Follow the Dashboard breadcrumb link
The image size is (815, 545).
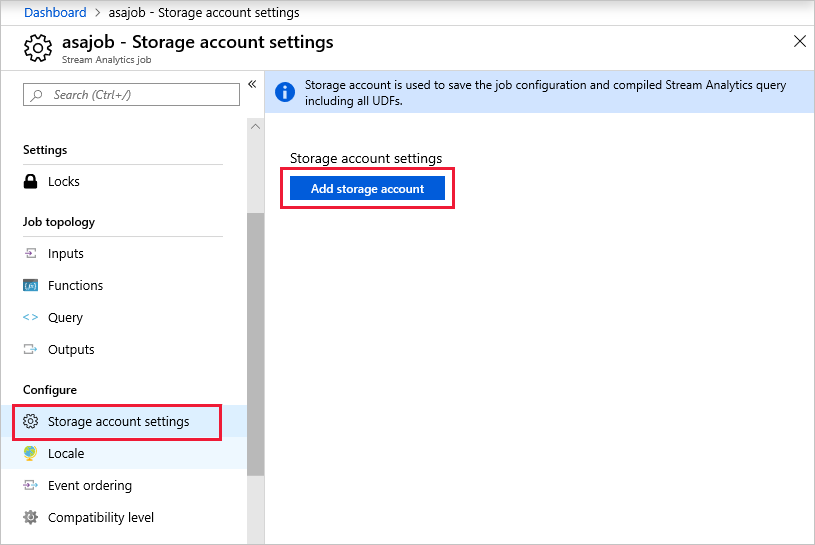click(54, 12)
